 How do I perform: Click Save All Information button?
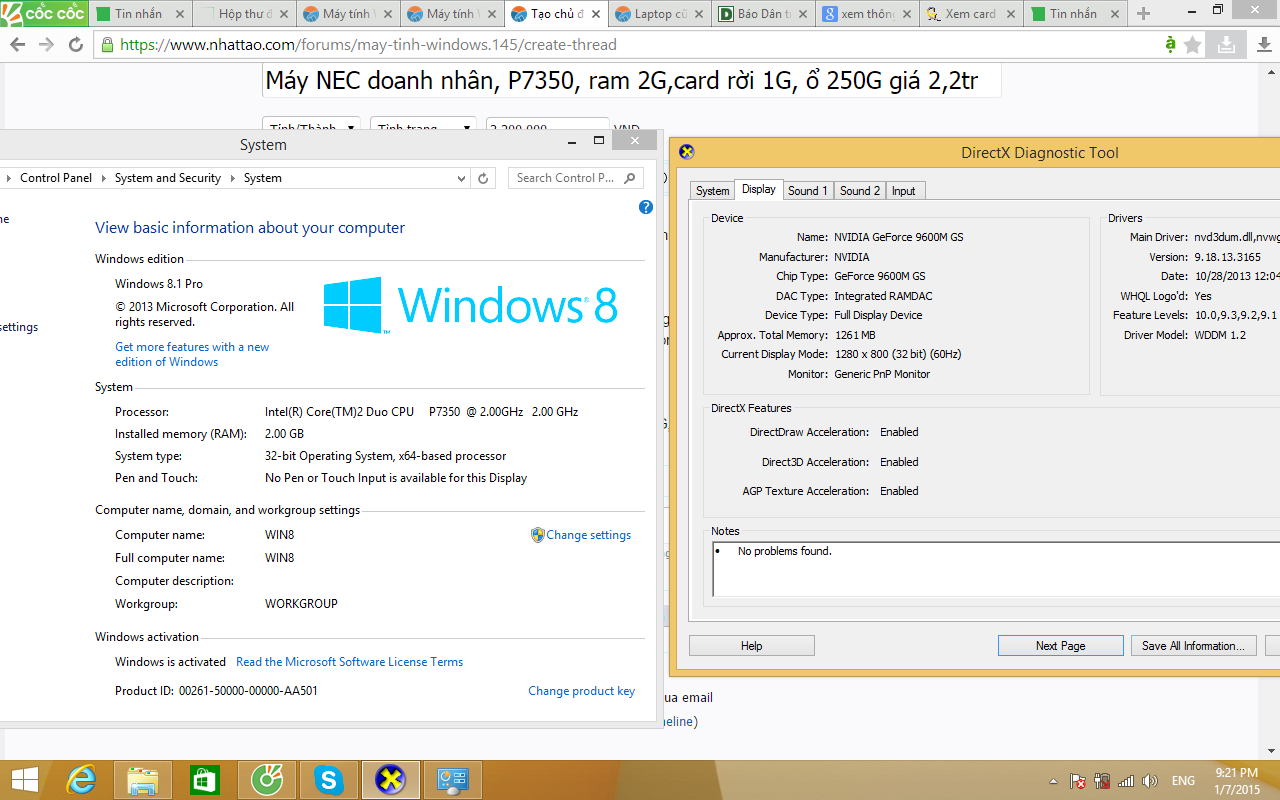(1194, 646)
